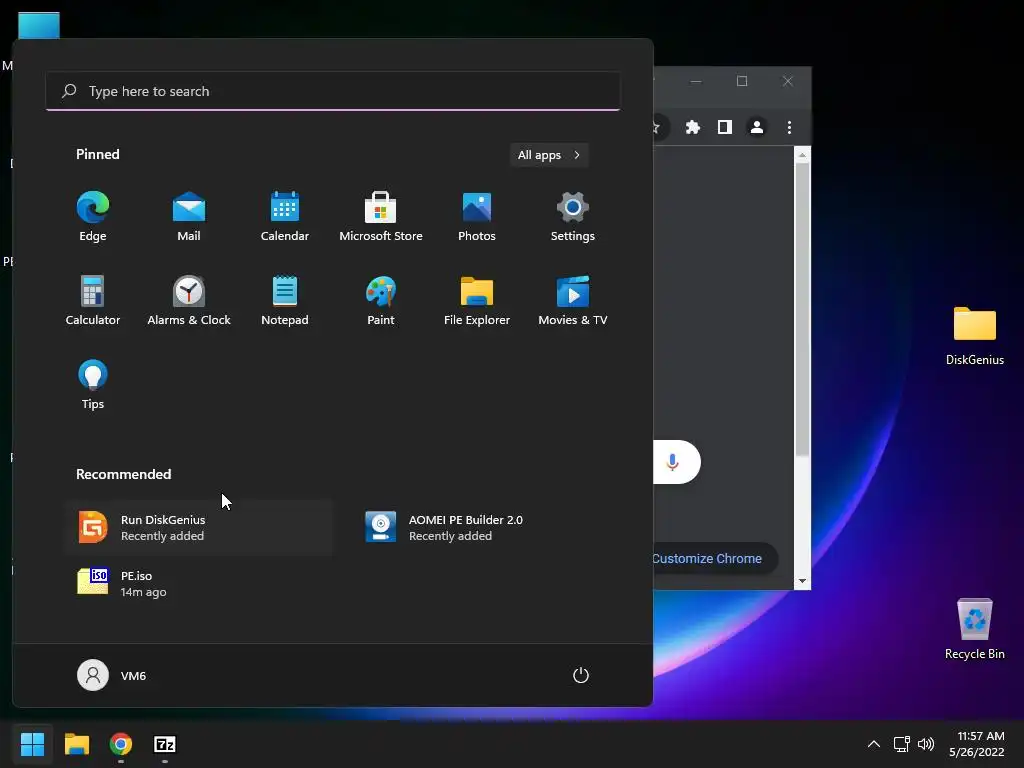Click the Type here to search box
The image size is (1024, 768).
tap(333, 91)
